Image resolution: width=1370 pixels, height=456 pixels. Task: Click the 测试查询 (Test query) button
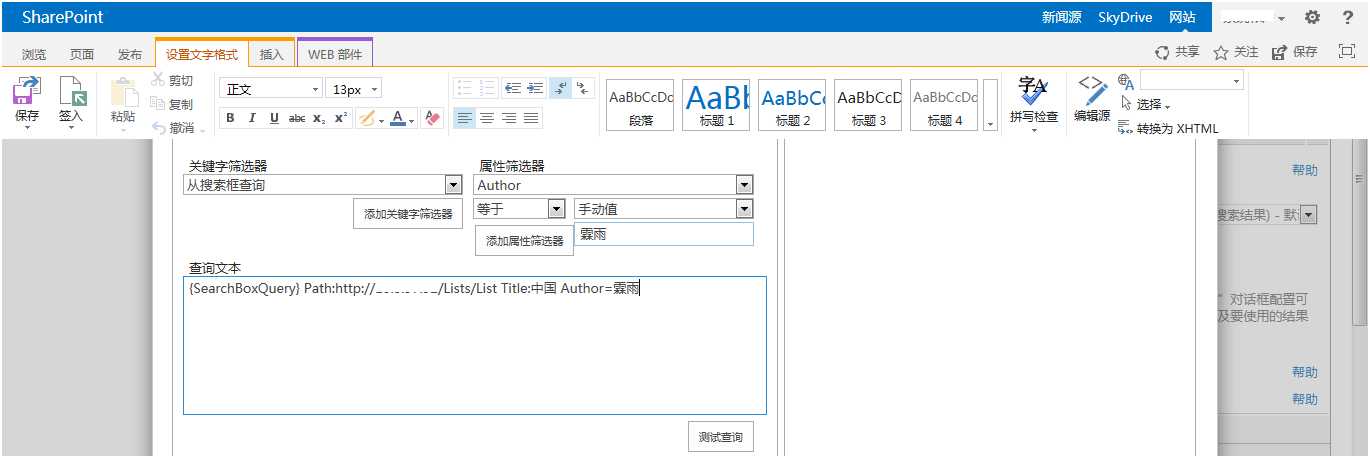coord(721,437)
